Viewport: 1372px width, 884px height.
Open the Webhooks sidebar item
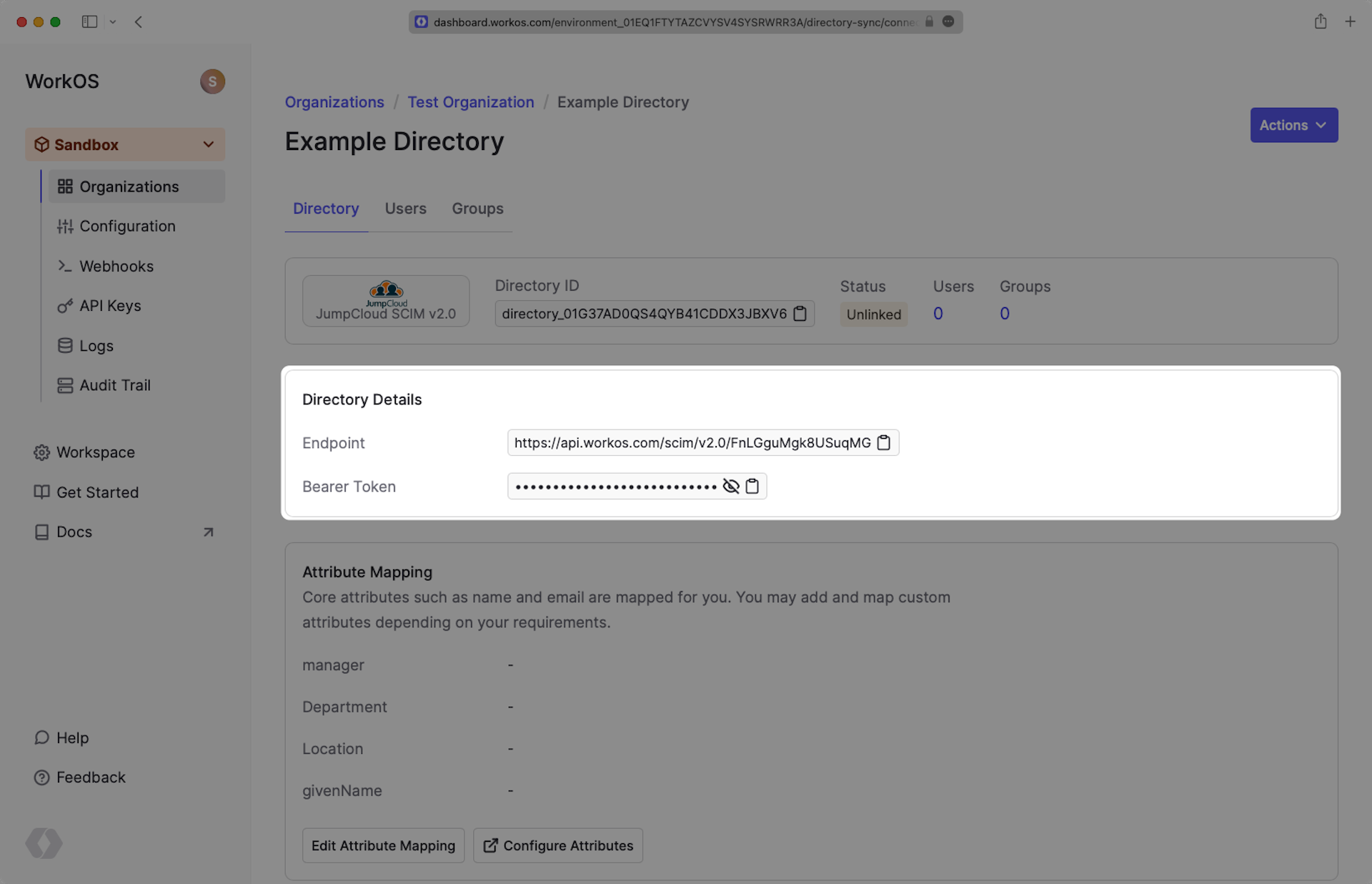[116, 266]
